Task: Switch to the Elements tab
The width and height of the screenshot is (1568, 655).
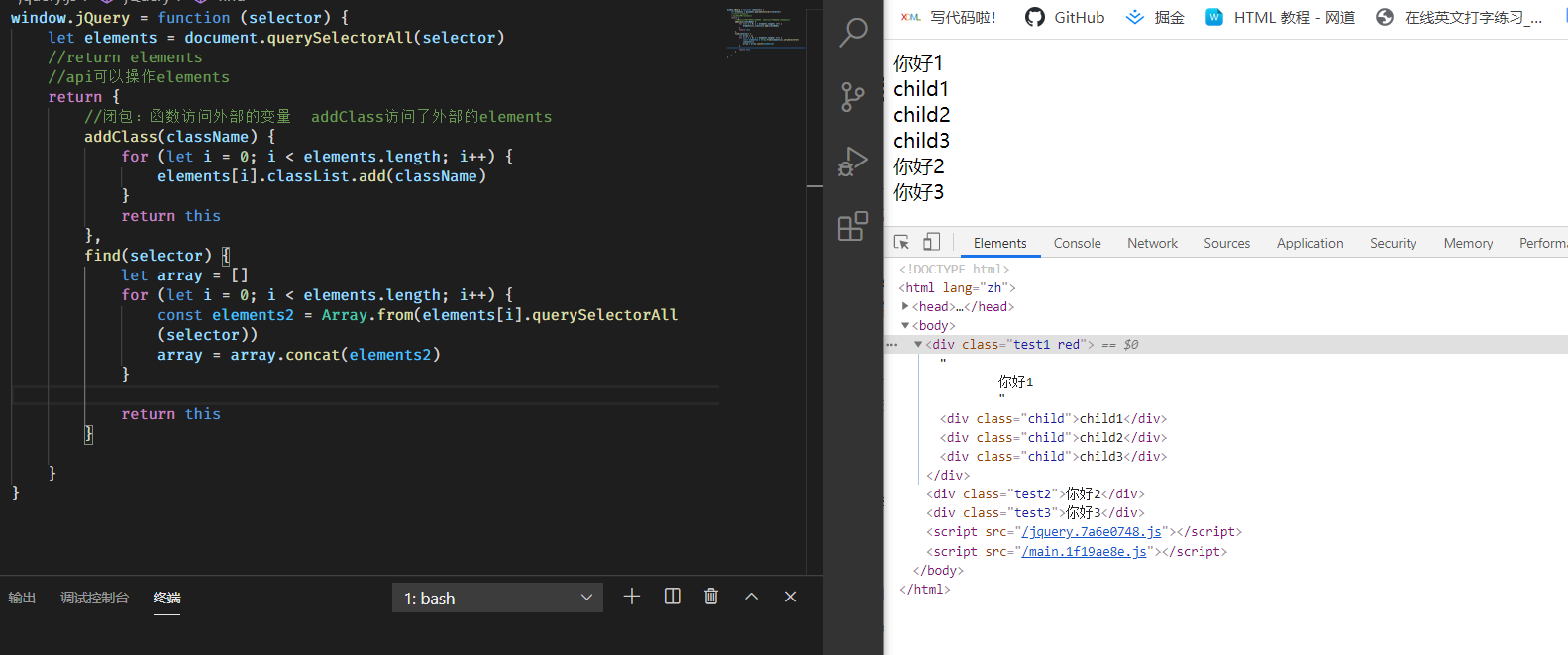Action: pos(999,243)
